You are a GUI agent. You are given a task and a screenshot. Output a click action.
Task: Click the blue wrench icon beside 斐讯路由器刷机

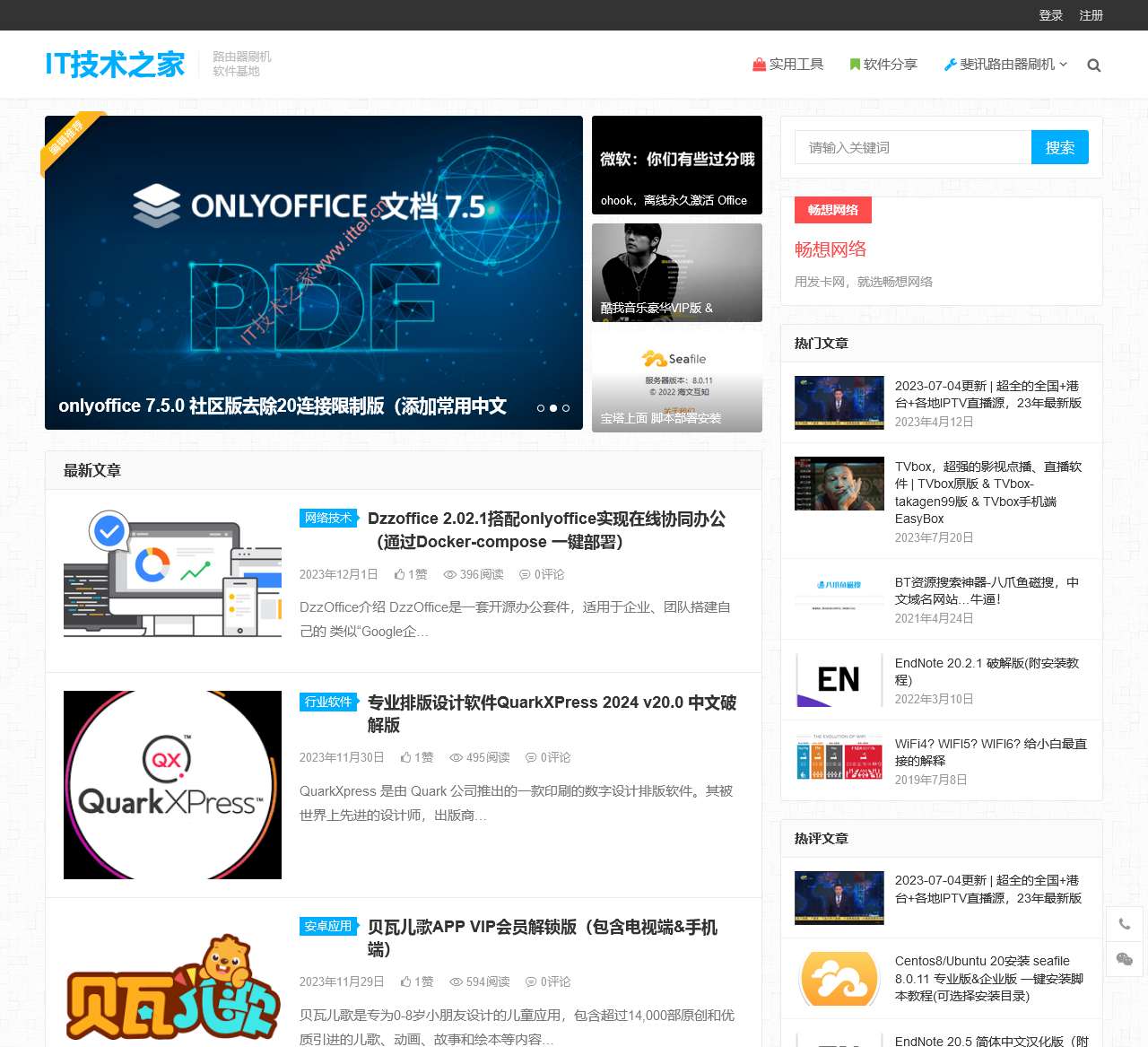(x=950, y=64)
